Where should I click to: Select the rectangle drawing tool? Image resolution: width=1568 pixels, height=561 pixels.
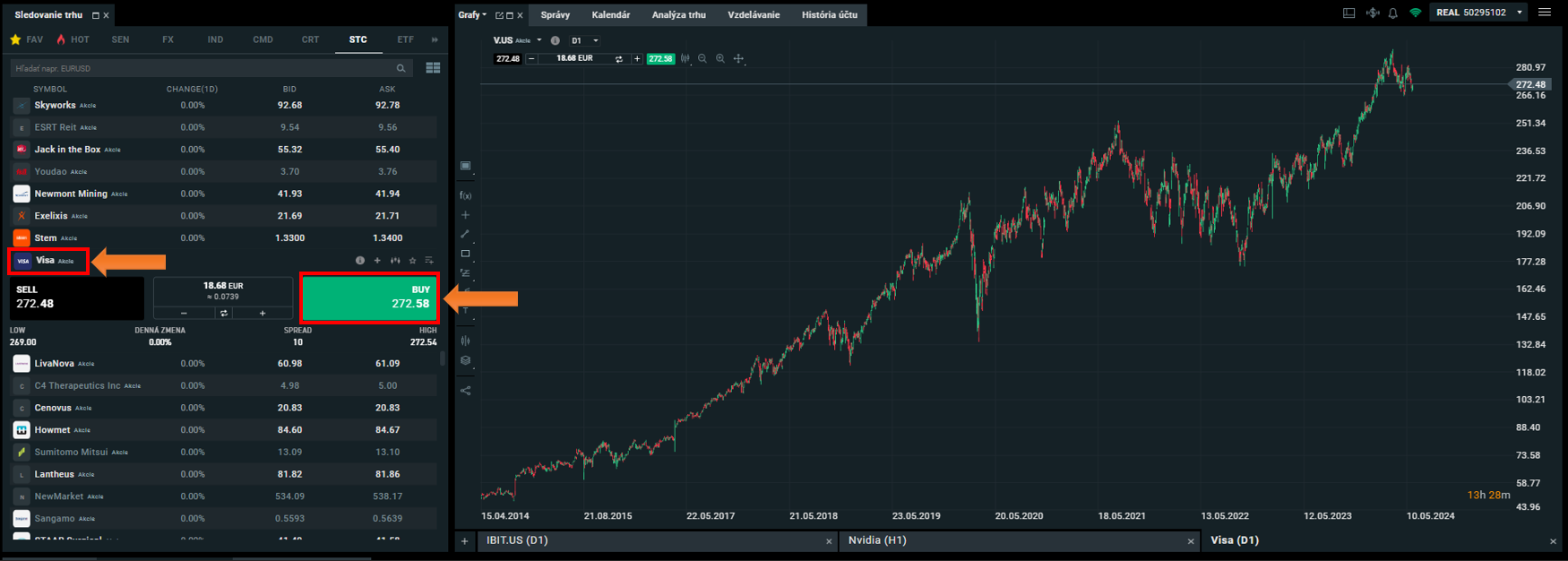coord(465,254)
